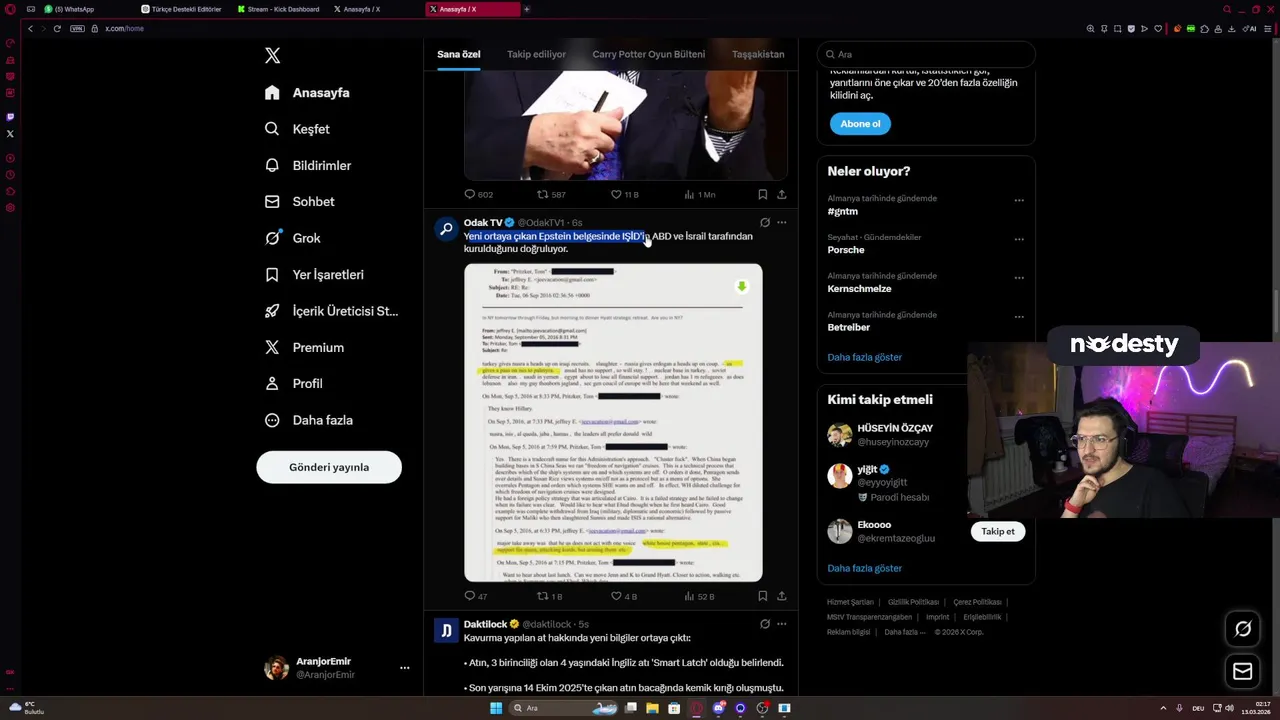Open Daktilock profile avatar
Image resolution: width=1280 pixels, height=720 pixels.
446,630
